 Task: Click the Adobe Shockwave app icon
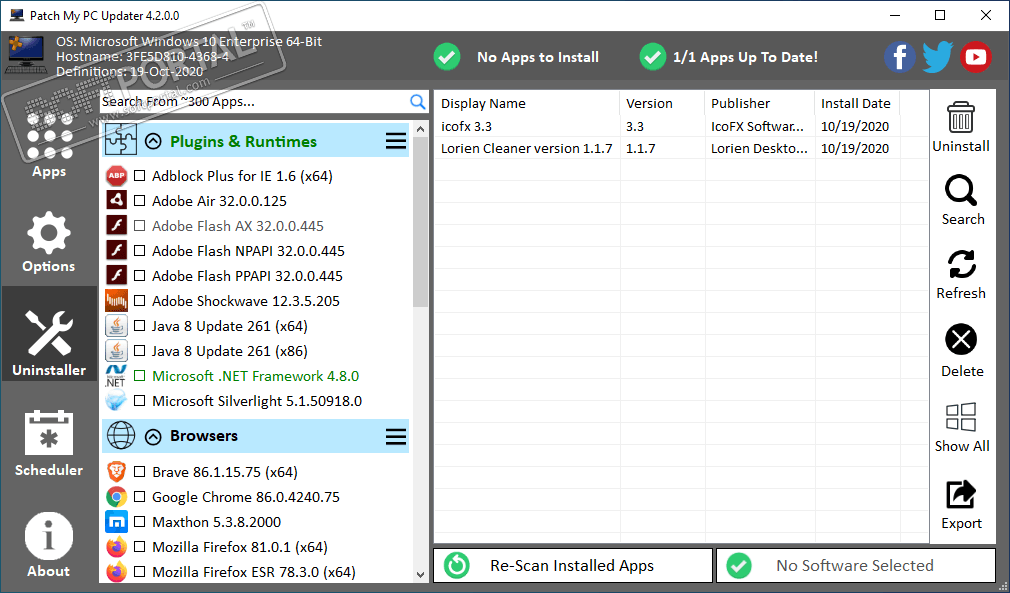click(x=117, y=301)
